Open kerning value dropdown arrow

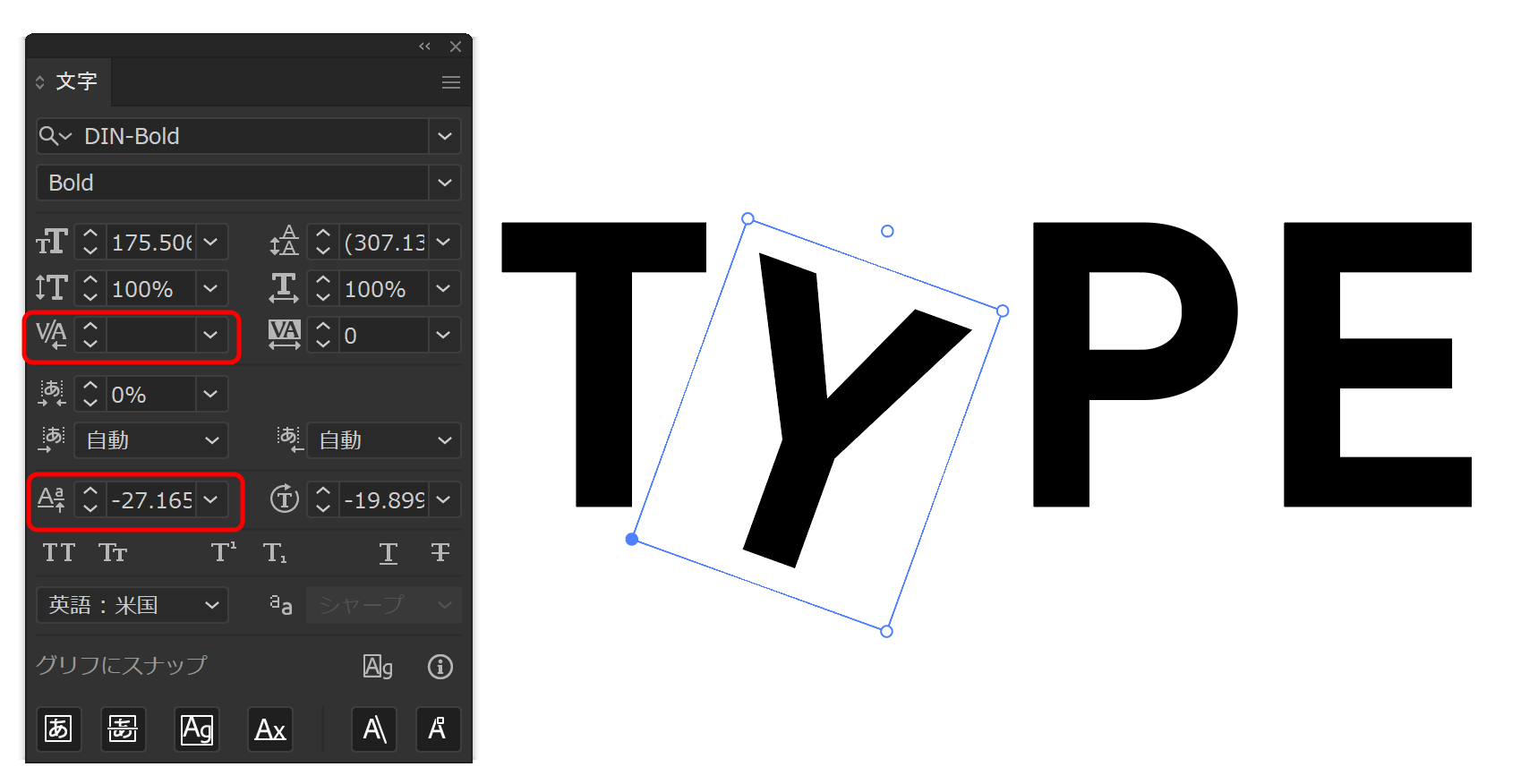210,335
